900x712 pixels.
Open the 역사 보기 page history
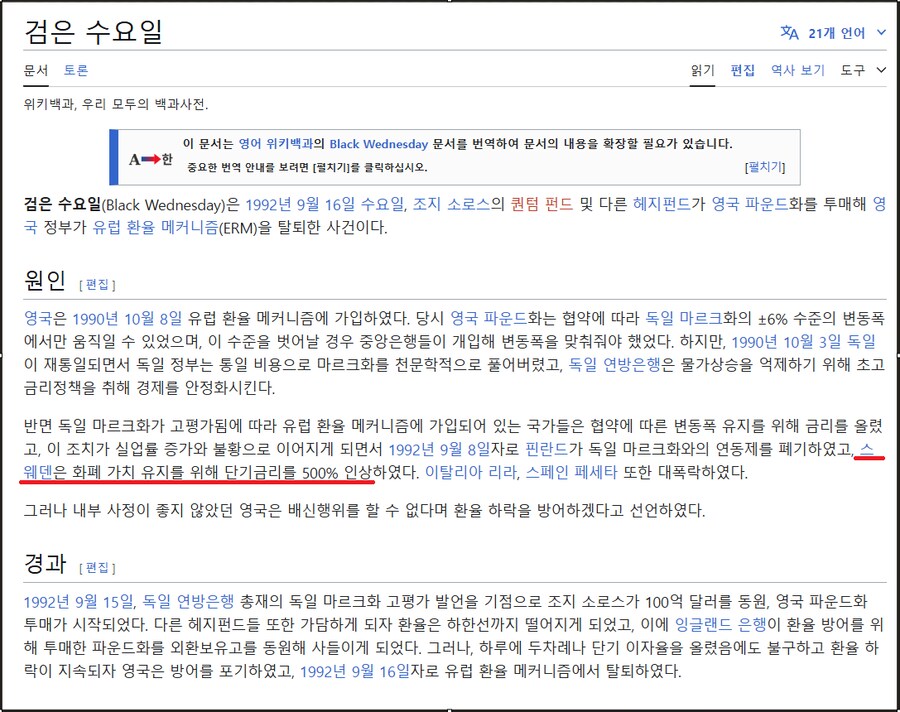795,71
